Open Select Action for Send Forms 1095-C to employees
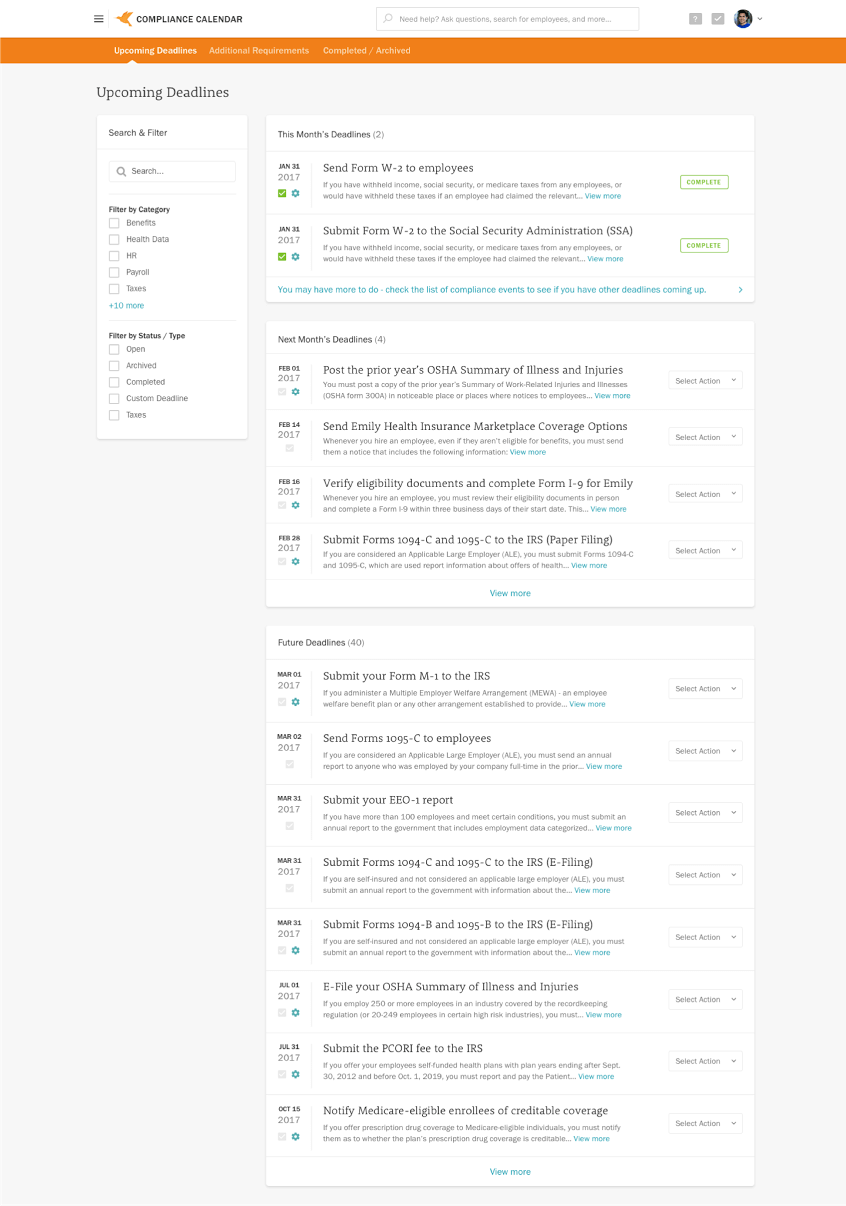Screen dimensions: 846x1206 click(705, 751)
